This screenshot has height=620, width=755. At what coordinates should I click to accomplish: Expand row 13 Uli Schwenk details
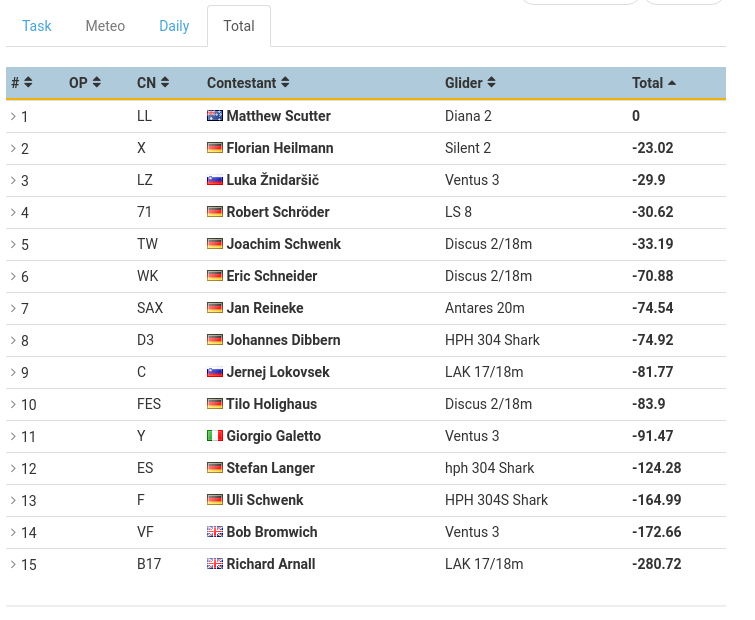(13, 500)
